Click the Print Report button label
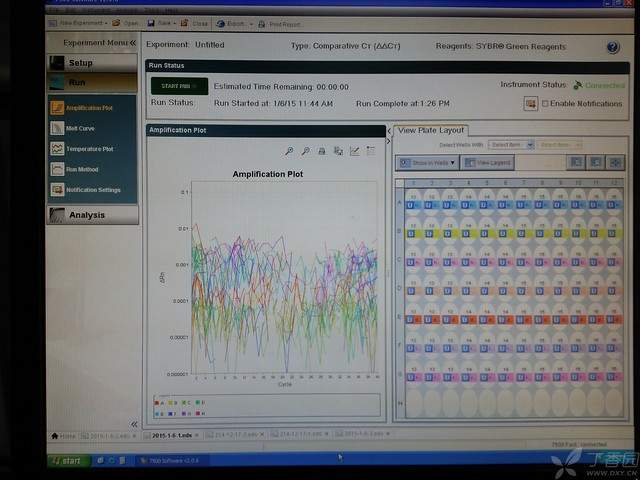Screen dimensions: 640x480 [x=285, y=25]
